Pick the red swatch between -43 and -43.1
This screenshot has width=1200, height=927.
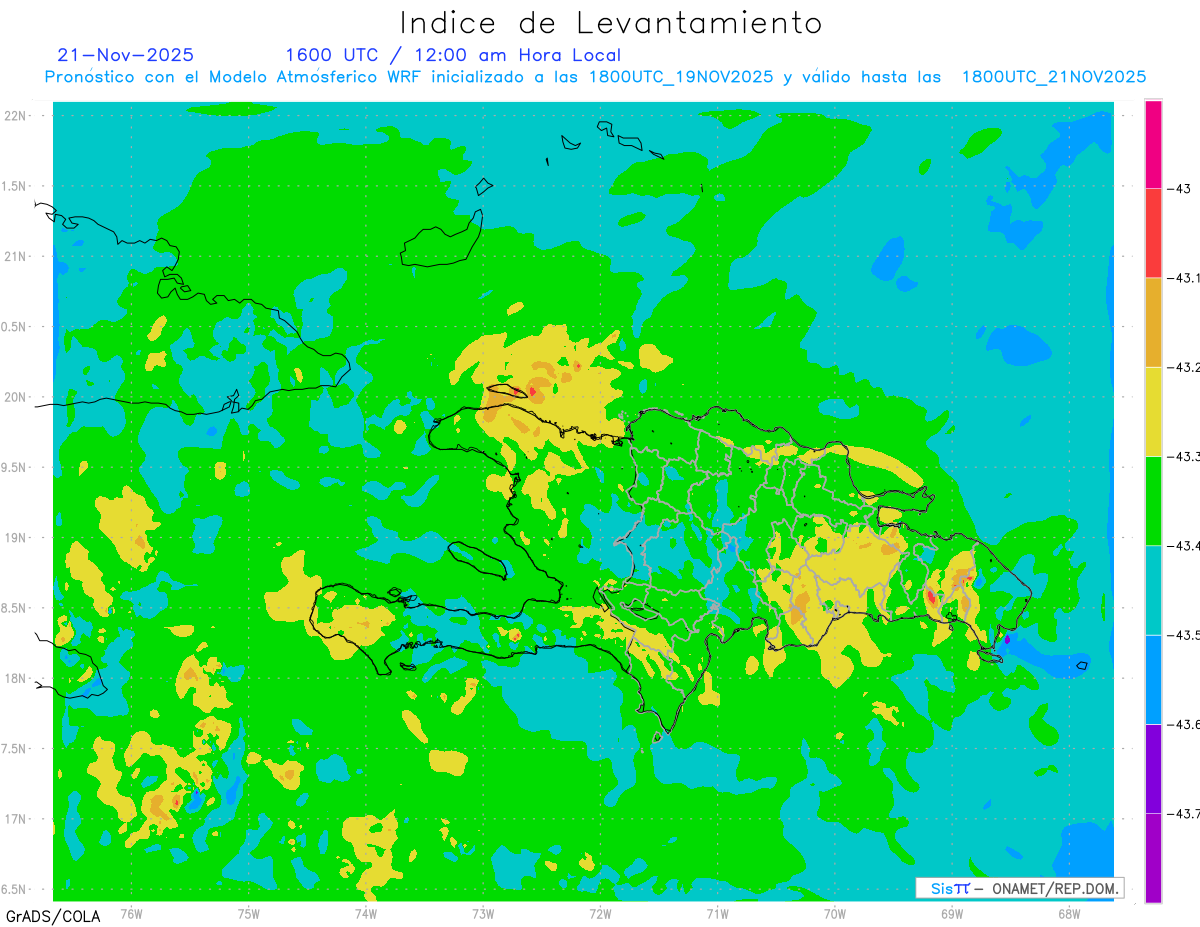point(1153,233)
